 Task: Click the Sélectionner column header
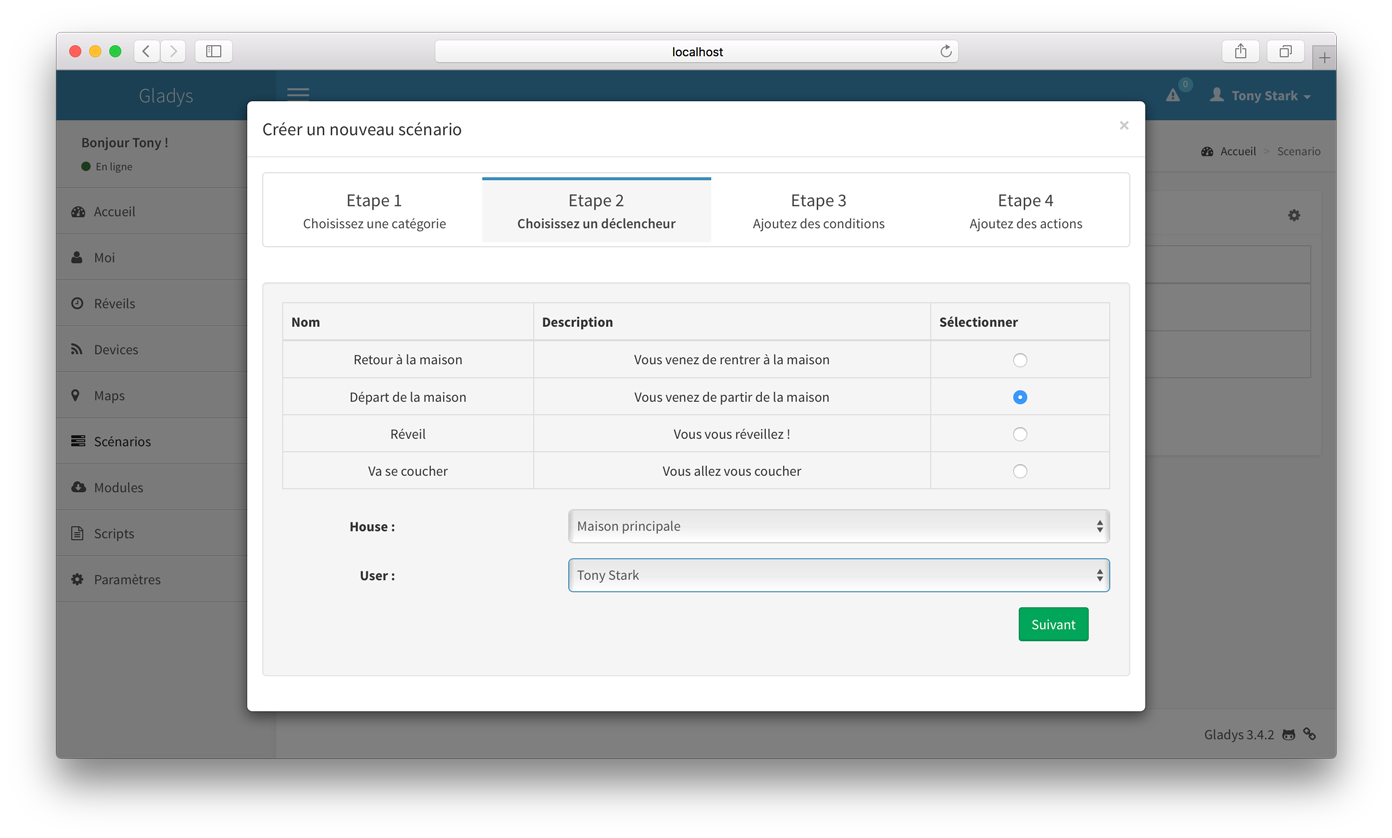tap(1020, 322)
